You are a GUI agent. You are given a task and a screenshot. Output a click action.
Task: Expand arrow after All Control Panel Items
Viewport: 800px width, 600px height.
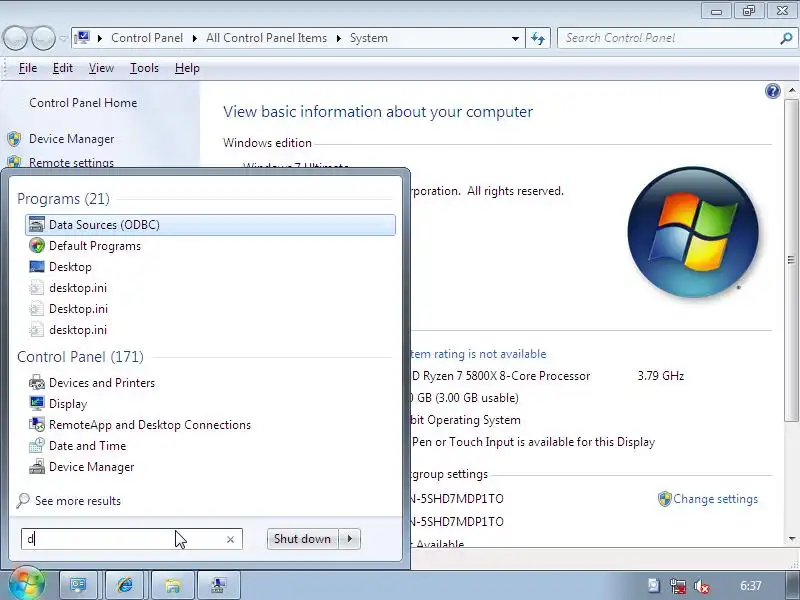[x=338, y=38]
